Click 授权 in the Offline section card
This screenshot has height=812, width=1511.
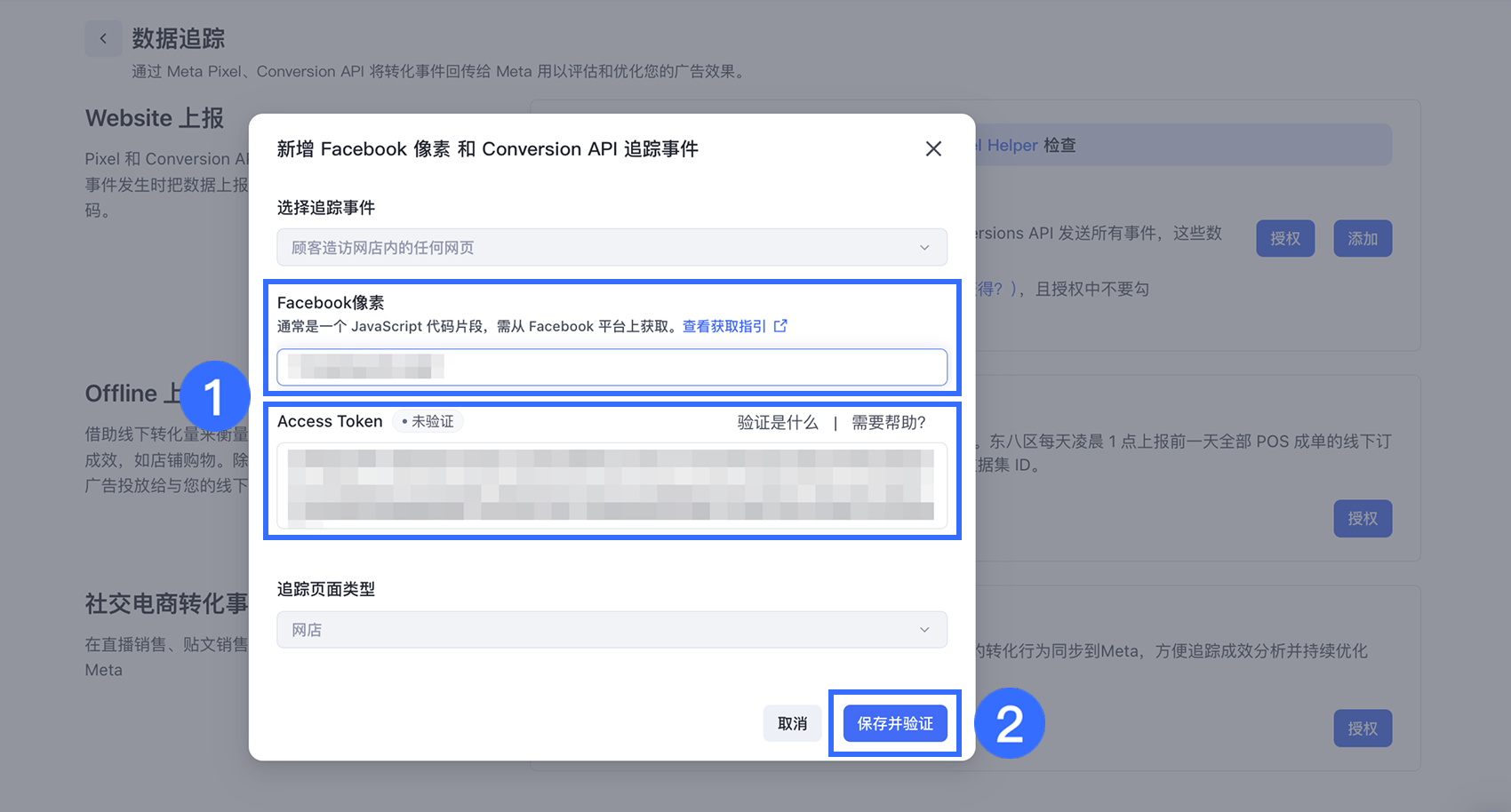(x=1363, y=519)
